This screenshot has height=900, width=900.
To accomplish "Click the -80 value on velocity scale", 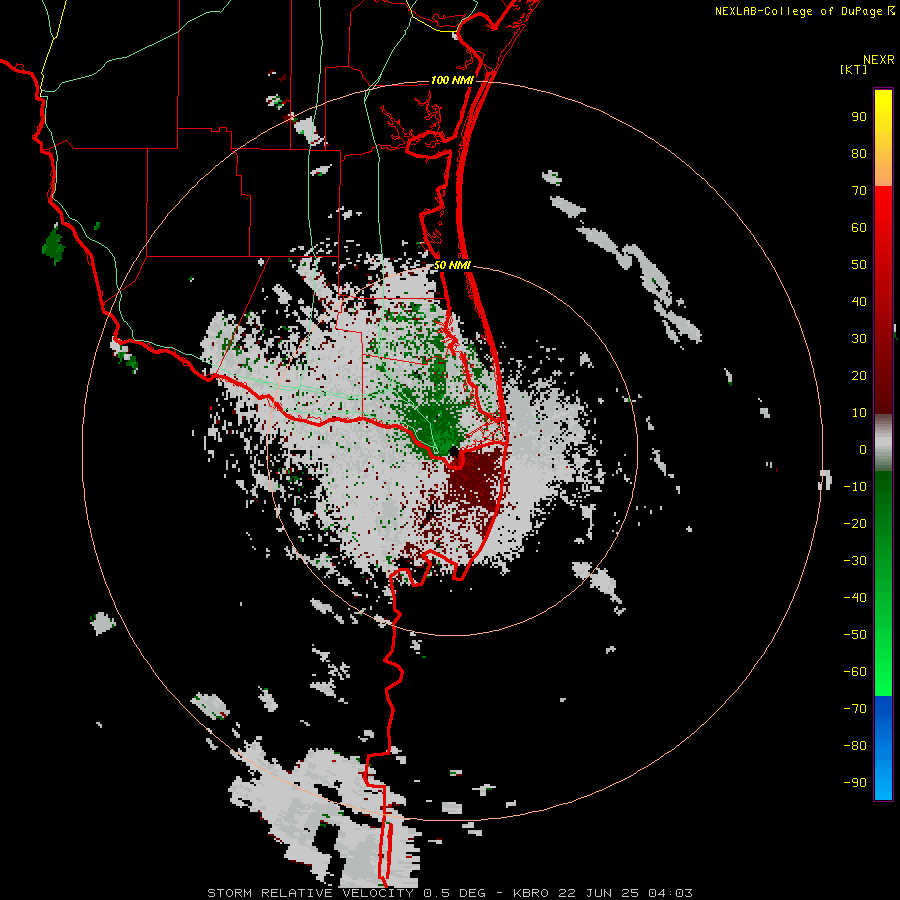I will point(855,746).
